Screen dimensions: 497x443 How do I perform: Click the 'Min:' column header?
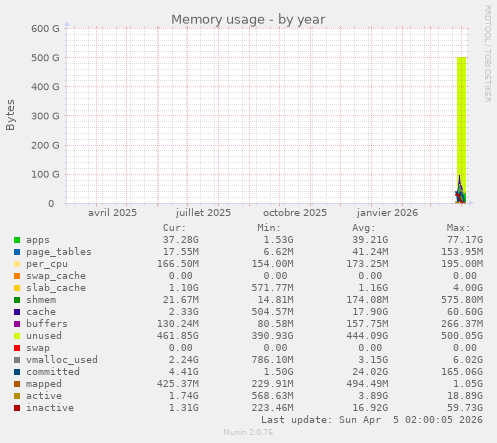pos(269,228)
